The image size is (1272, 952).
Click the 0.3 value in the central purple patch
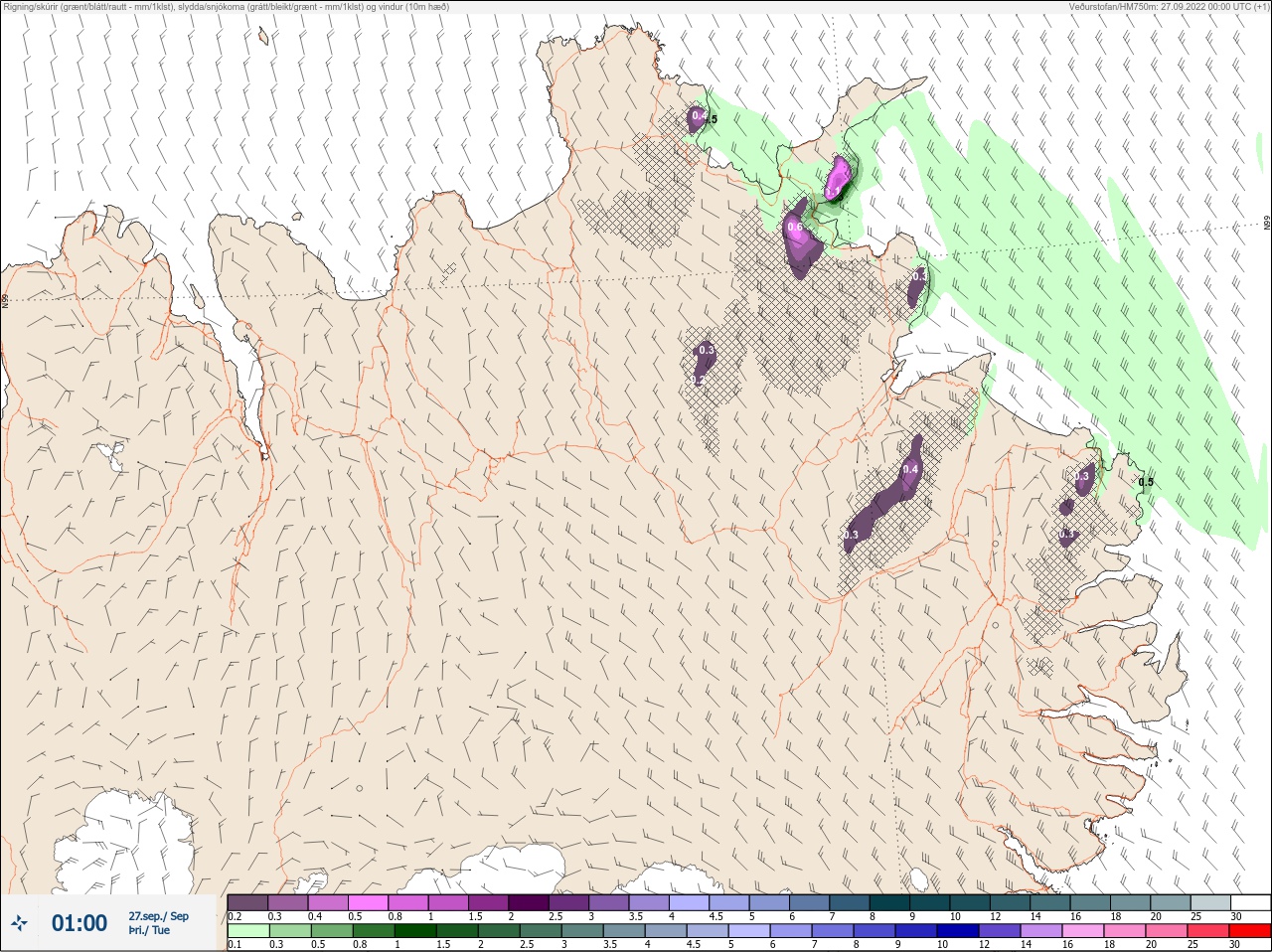(707, 351)
